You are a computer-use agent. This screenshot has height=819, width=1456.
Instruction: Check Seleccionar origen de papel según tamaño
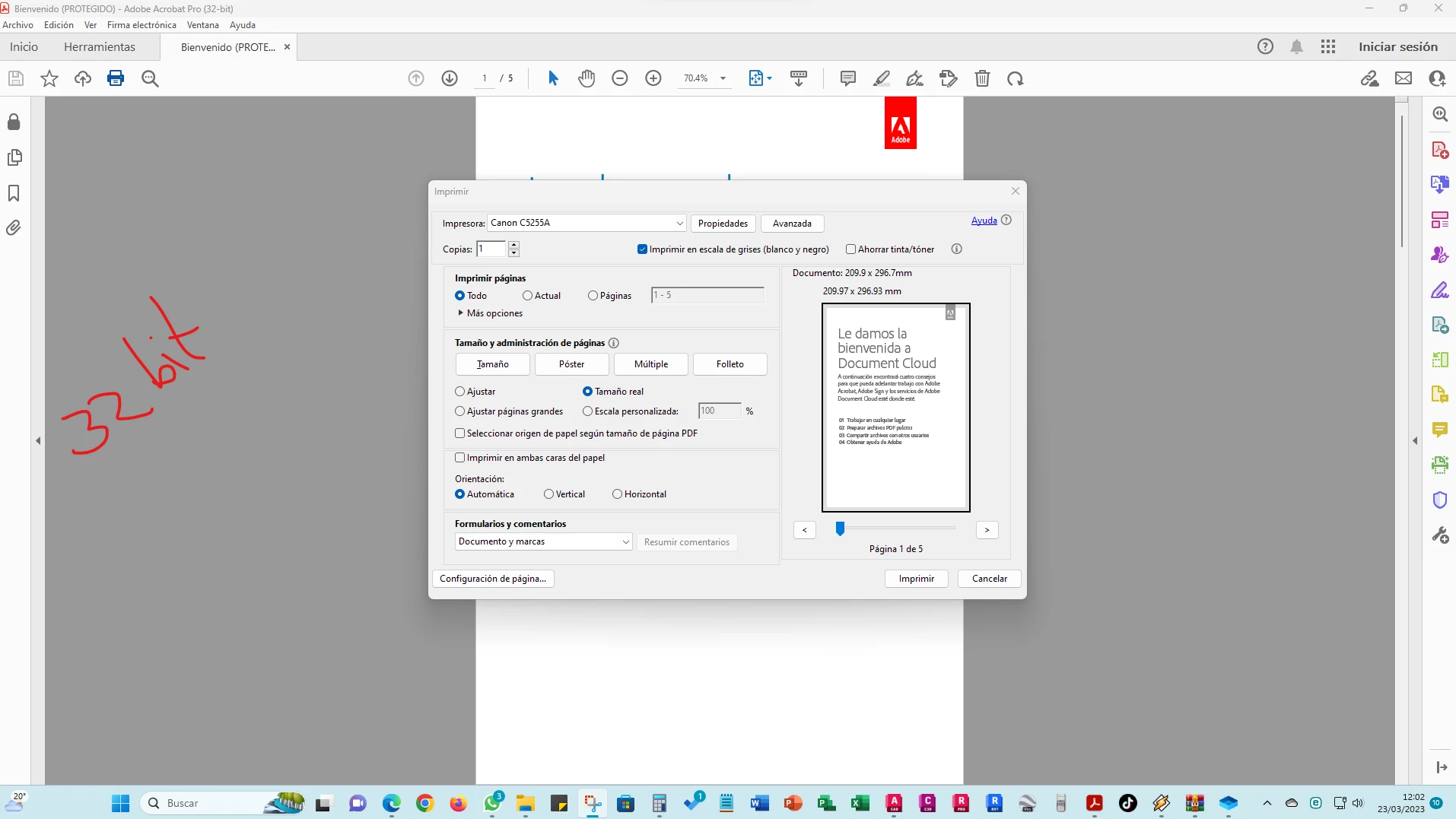coord(459,433)
